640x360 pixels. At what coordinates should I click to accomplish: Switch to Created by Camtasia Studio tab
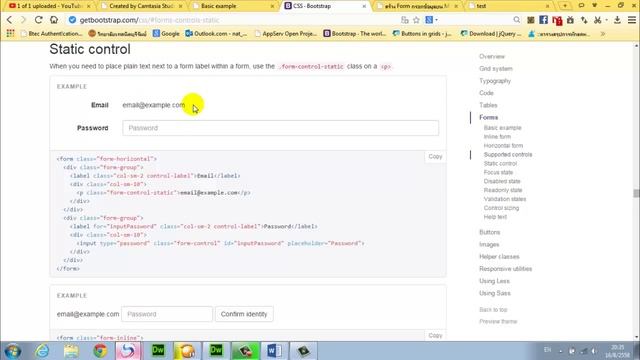(x=141, y=6)
